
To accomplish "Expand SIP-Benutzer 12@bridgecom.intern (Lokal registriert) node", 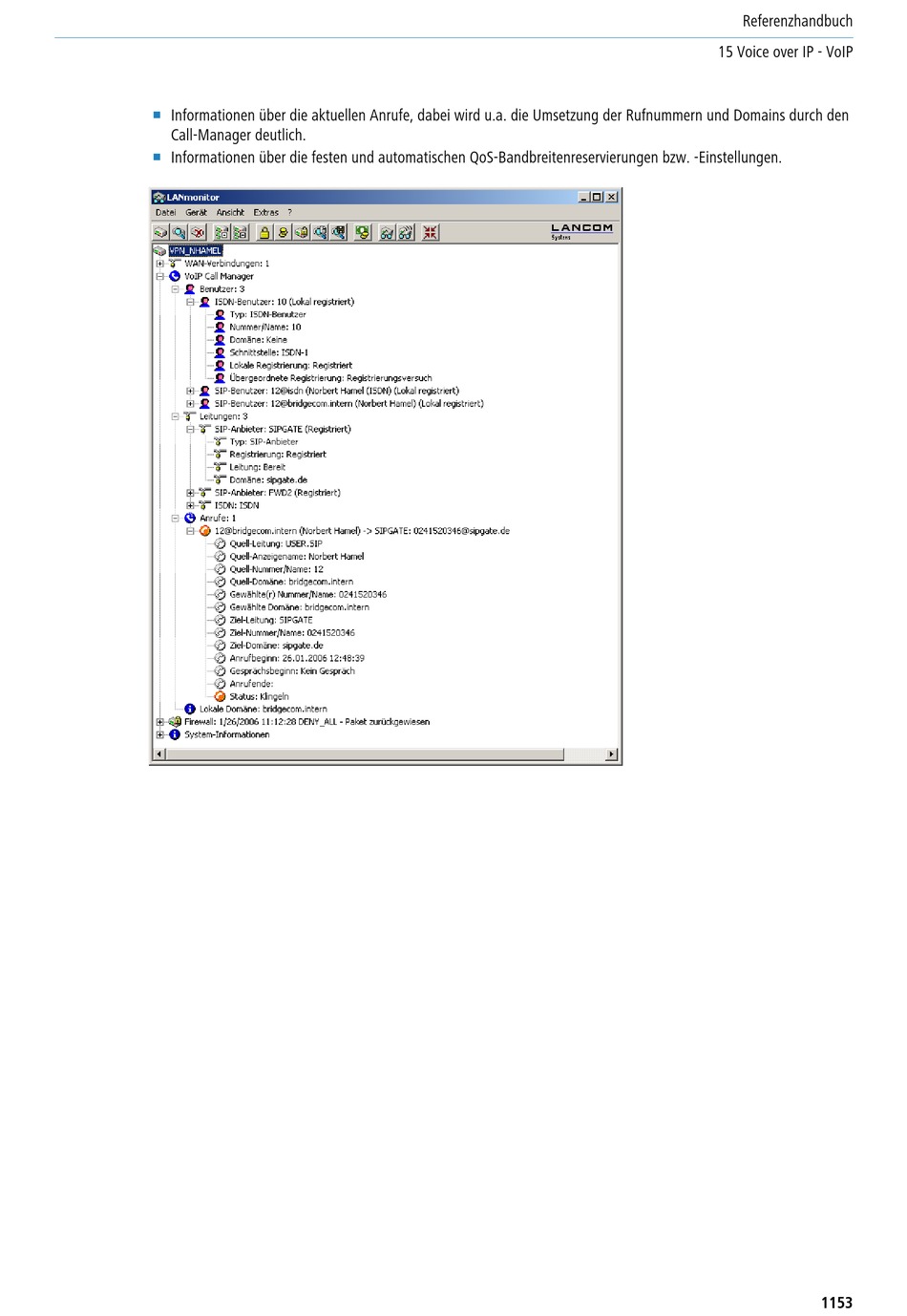I will point(190,404).
